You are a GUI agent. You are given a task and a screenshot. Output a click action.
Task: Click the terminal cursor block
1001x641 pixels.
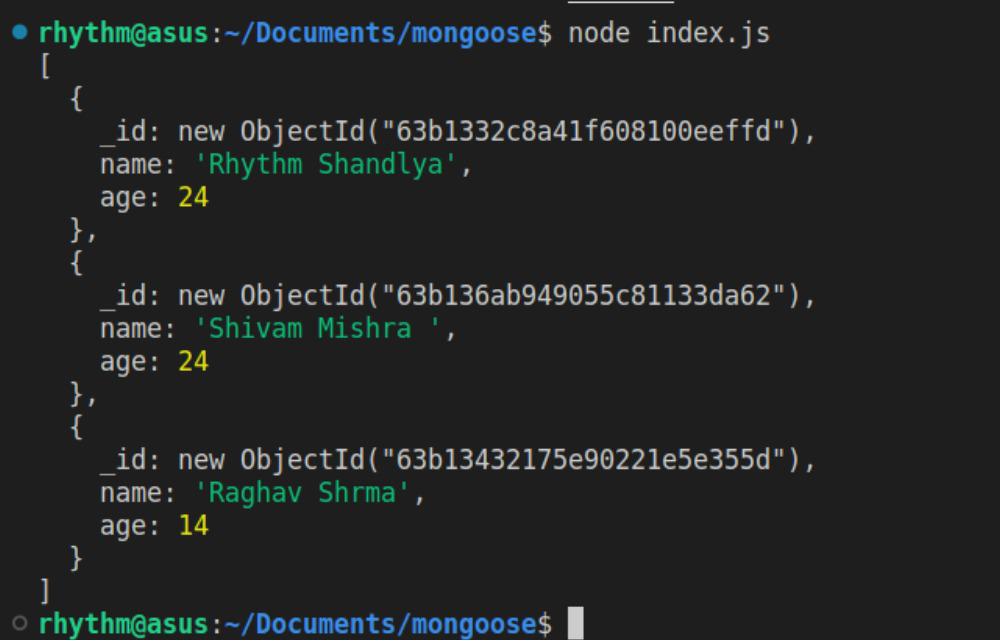point(575,622)
